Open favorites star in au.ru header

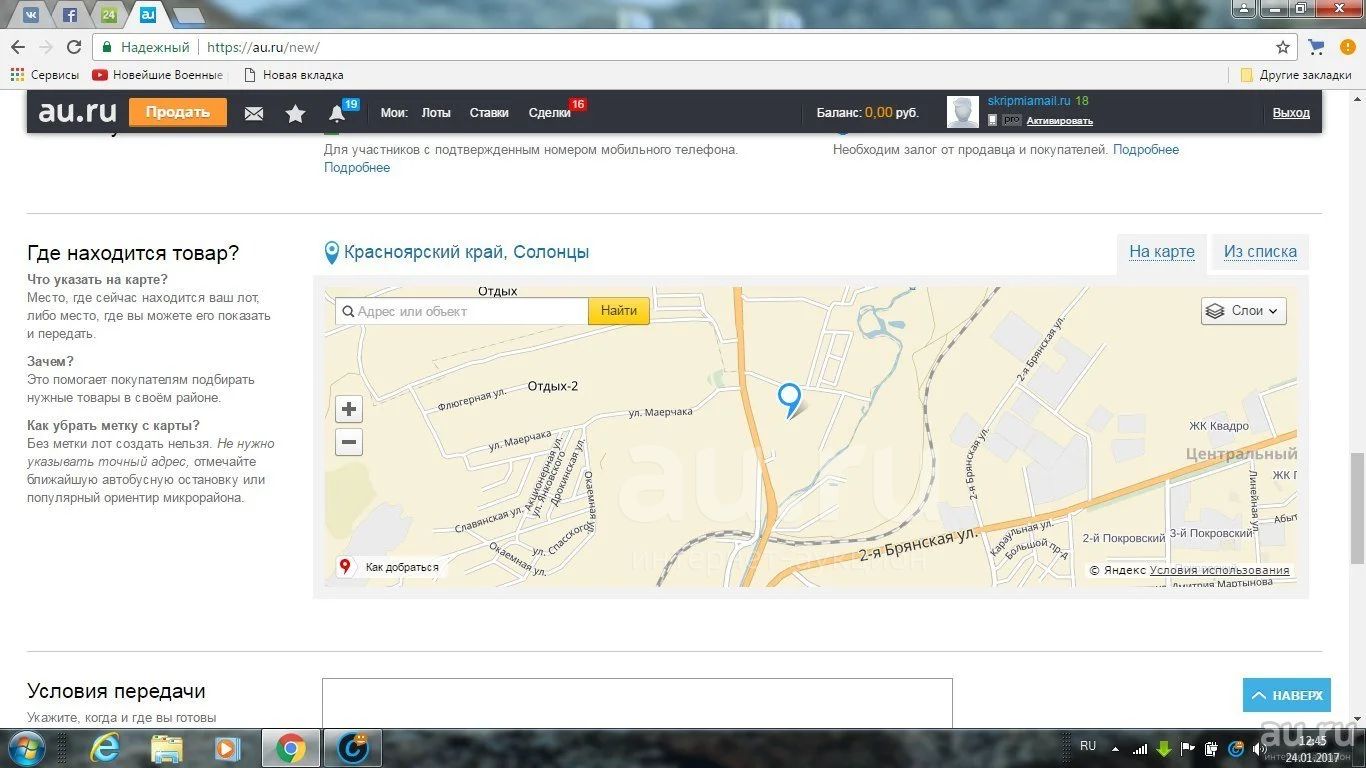coord(295,113)
